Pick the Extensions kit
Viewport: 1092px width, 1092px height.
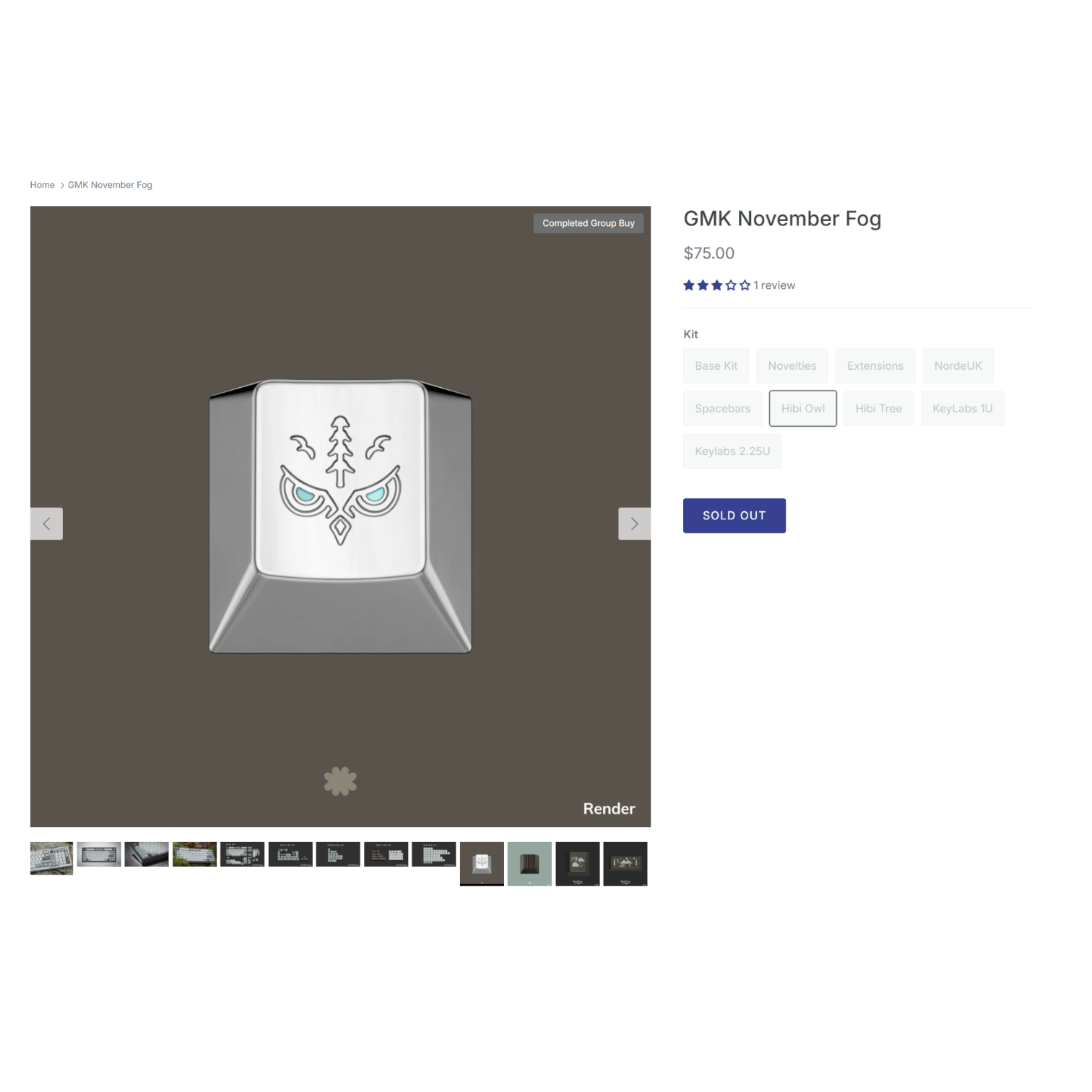[x=875, y=366]
